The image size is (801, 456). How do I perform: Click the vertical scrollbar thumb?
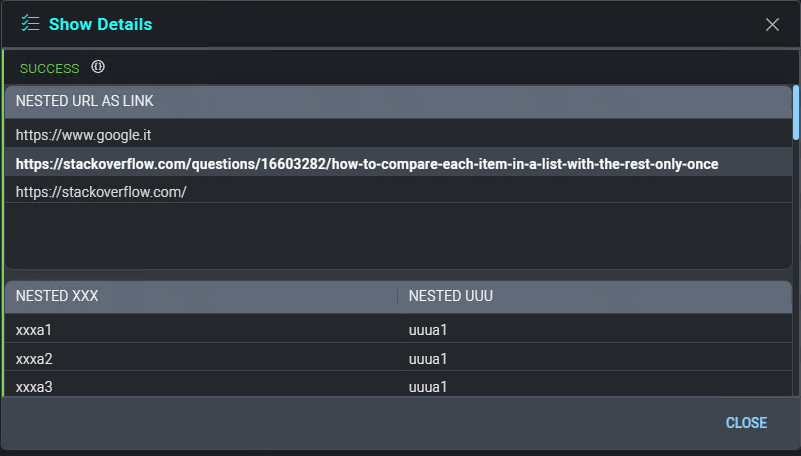coord(796,112)
